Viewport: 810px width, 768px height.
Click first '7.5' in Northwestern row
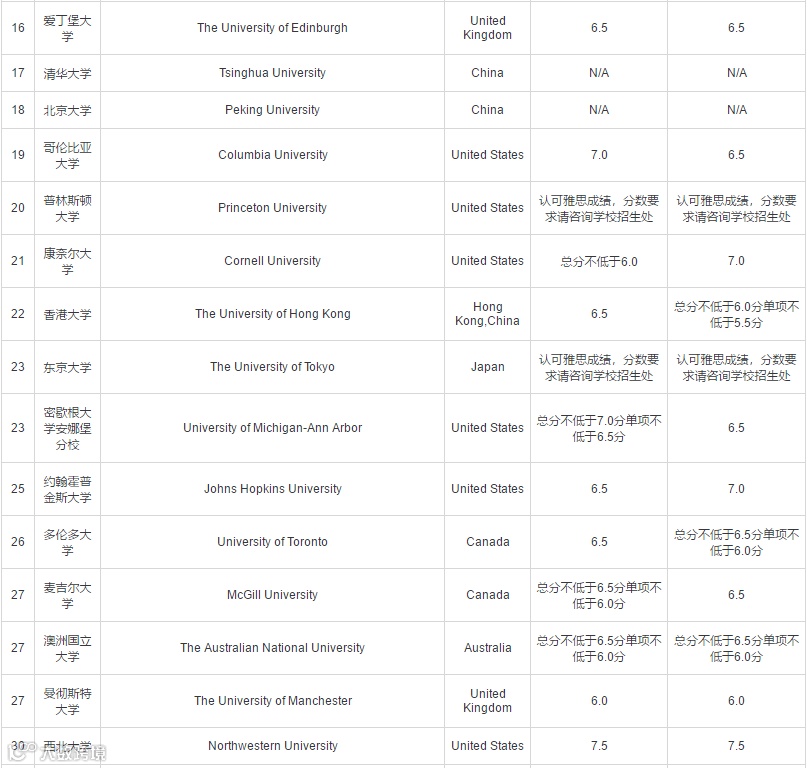coord(599,746)
